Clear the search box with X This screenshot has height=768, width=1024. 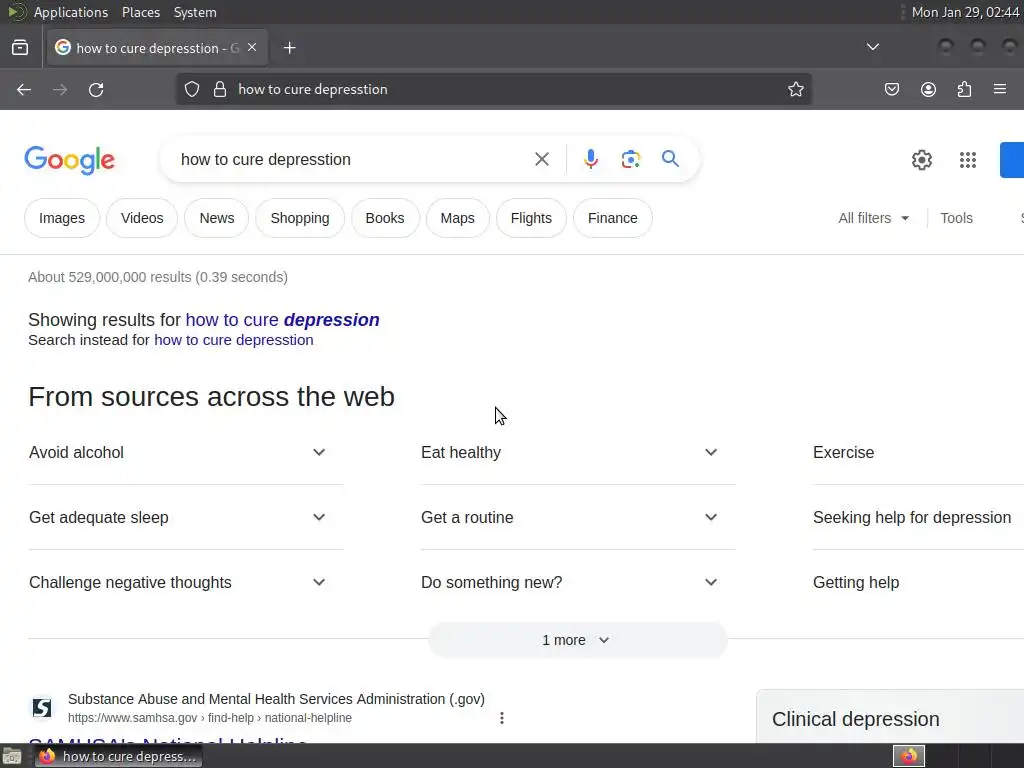click(541, 159)
